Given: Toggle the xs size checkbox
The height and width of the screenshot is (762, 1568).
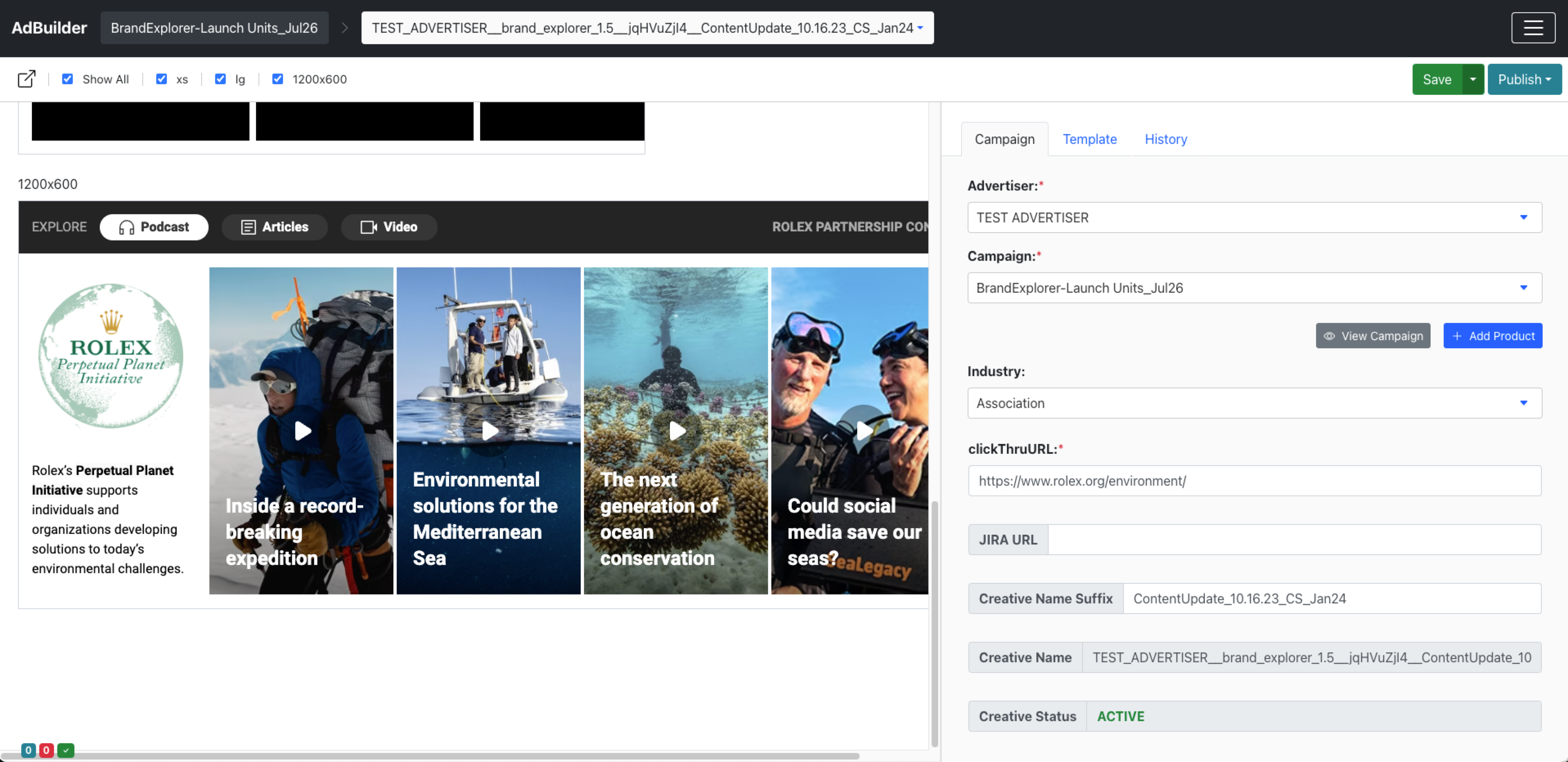Looking at the screenshot, I should coord(161,79).
